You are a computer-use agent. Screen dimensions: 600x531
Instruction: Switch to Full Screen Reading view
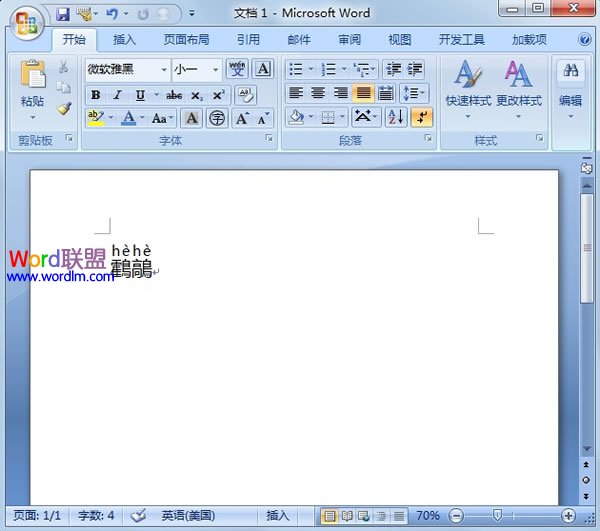coord(347,516)
